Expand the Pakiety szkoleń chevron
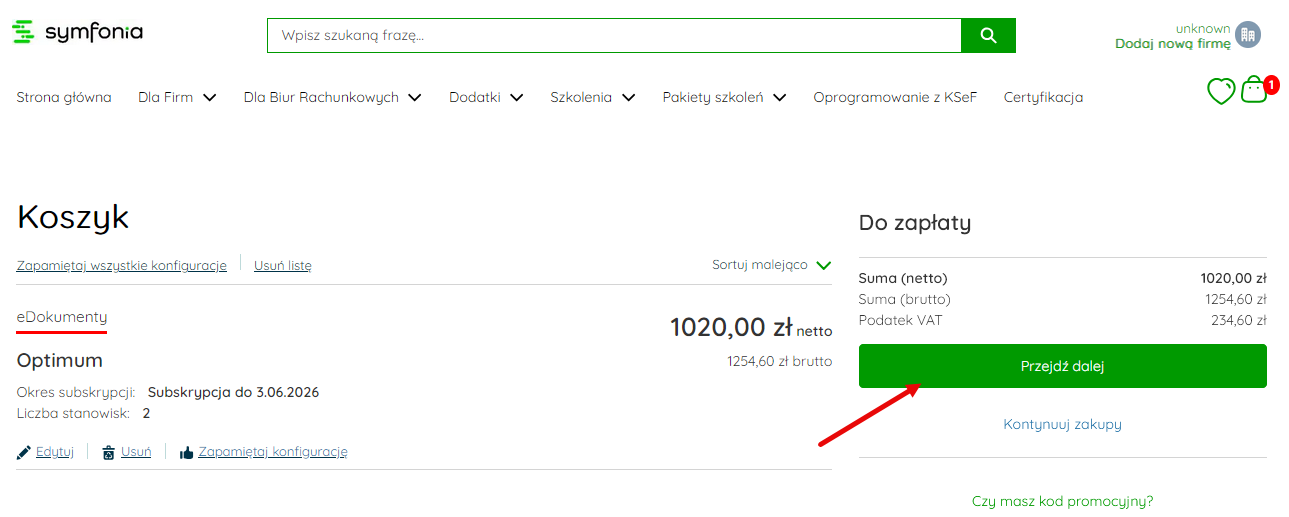The height and width of the screenshot is (517, 1289). tap(779, 98)
